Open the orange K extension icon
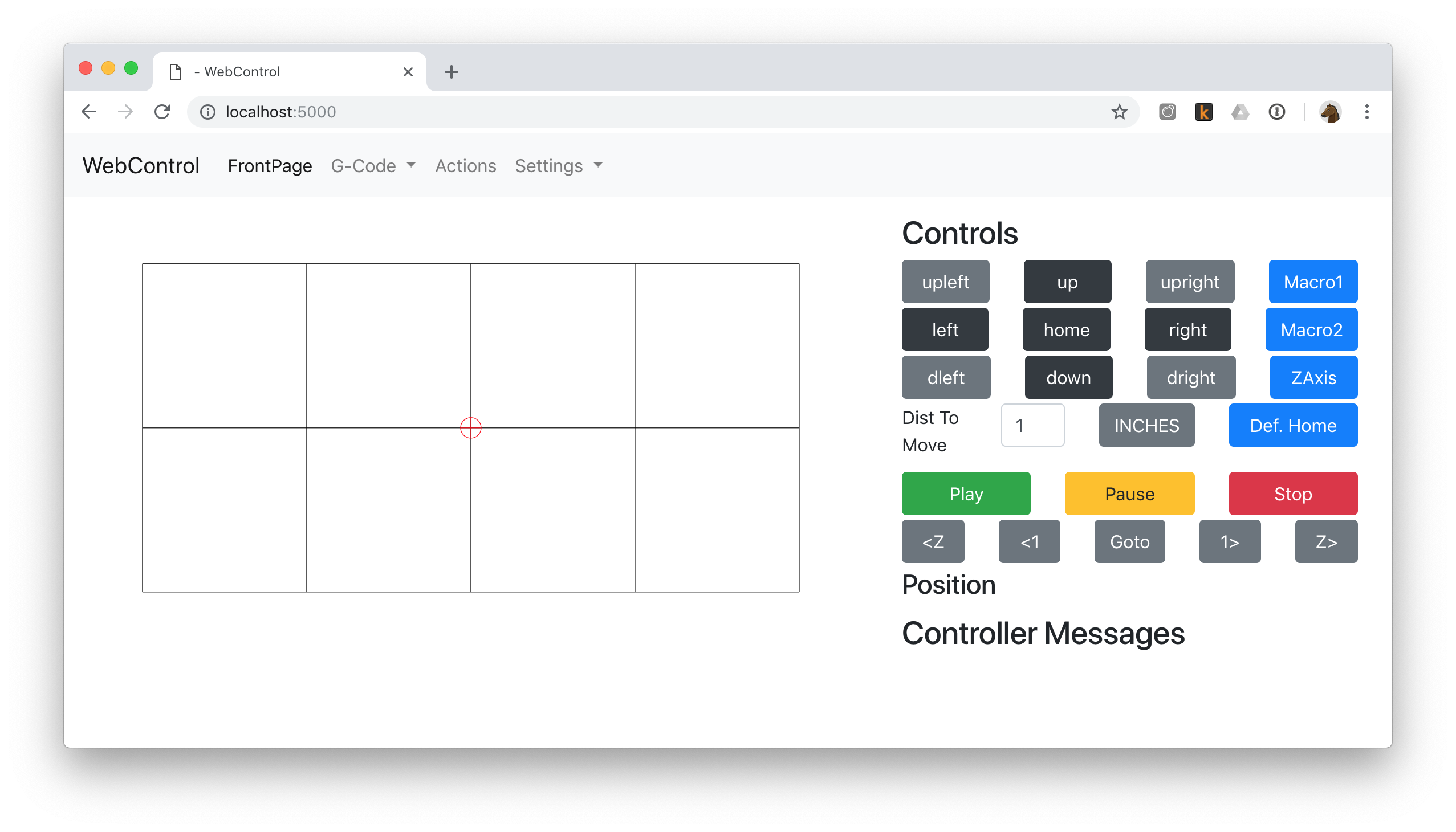 tap(1203, 112)
